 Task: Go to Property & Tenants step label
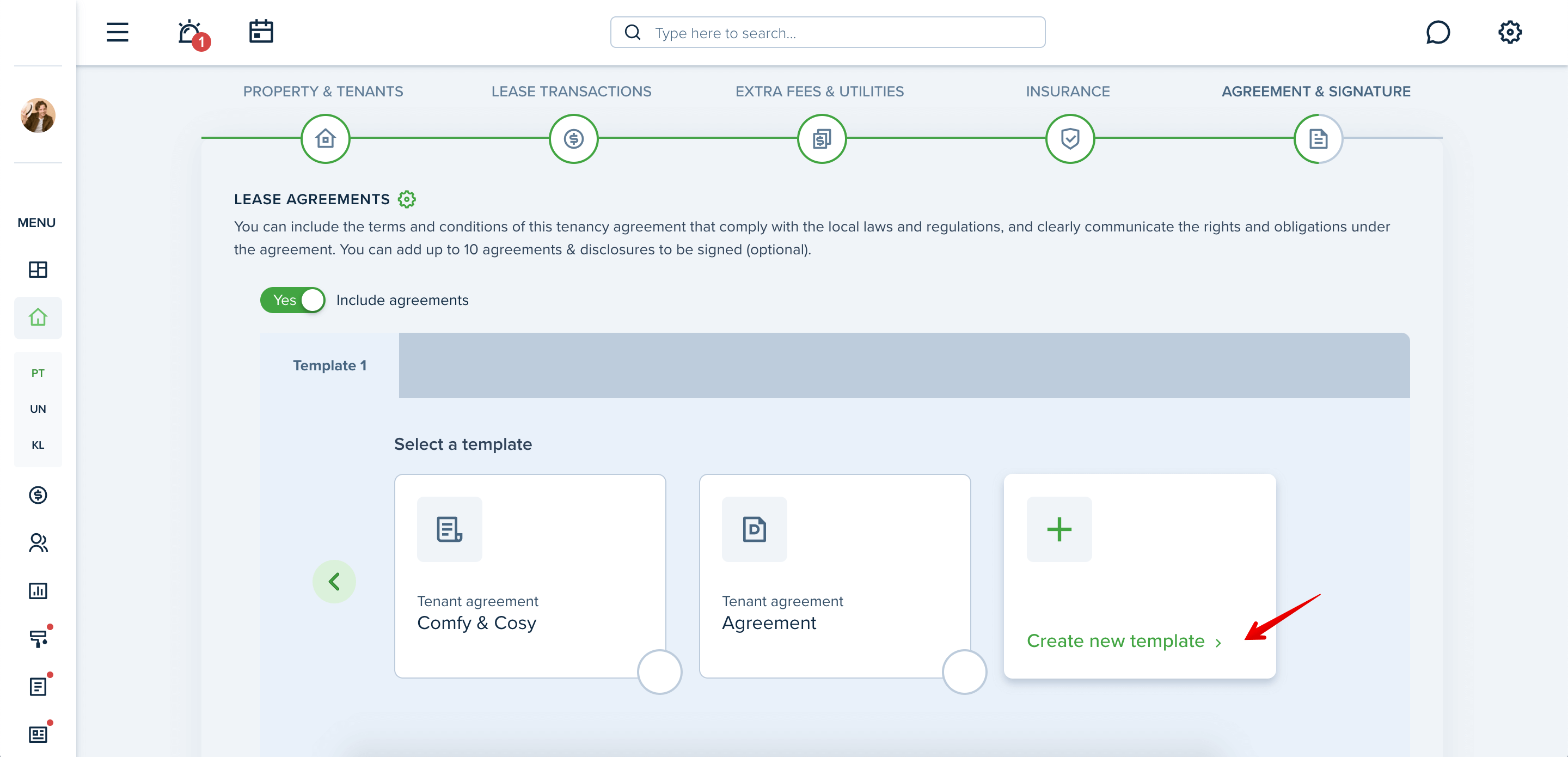[323, 91]
